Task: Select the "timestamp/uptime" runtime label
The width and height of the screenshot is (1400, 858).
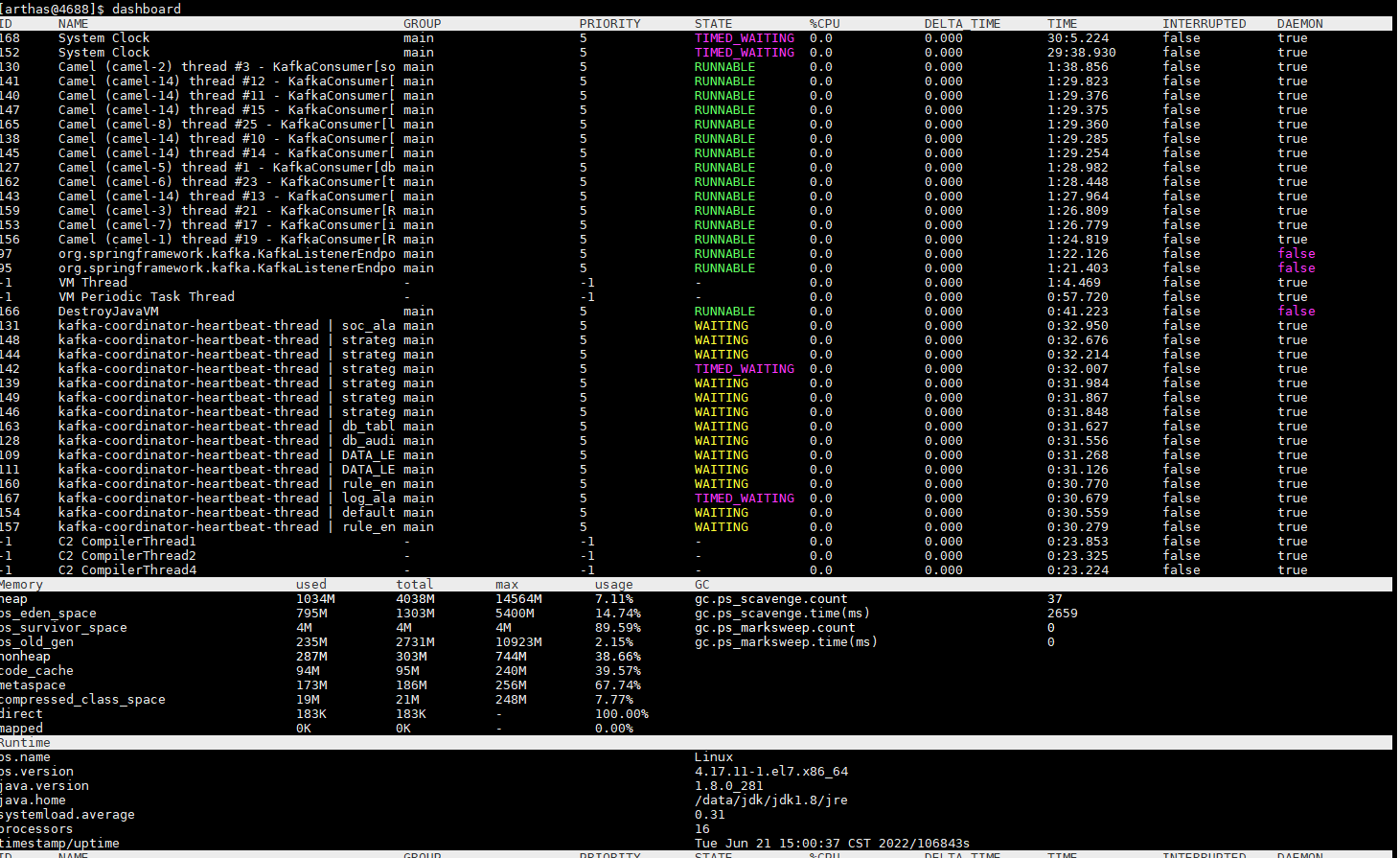Action: point(59,844)
